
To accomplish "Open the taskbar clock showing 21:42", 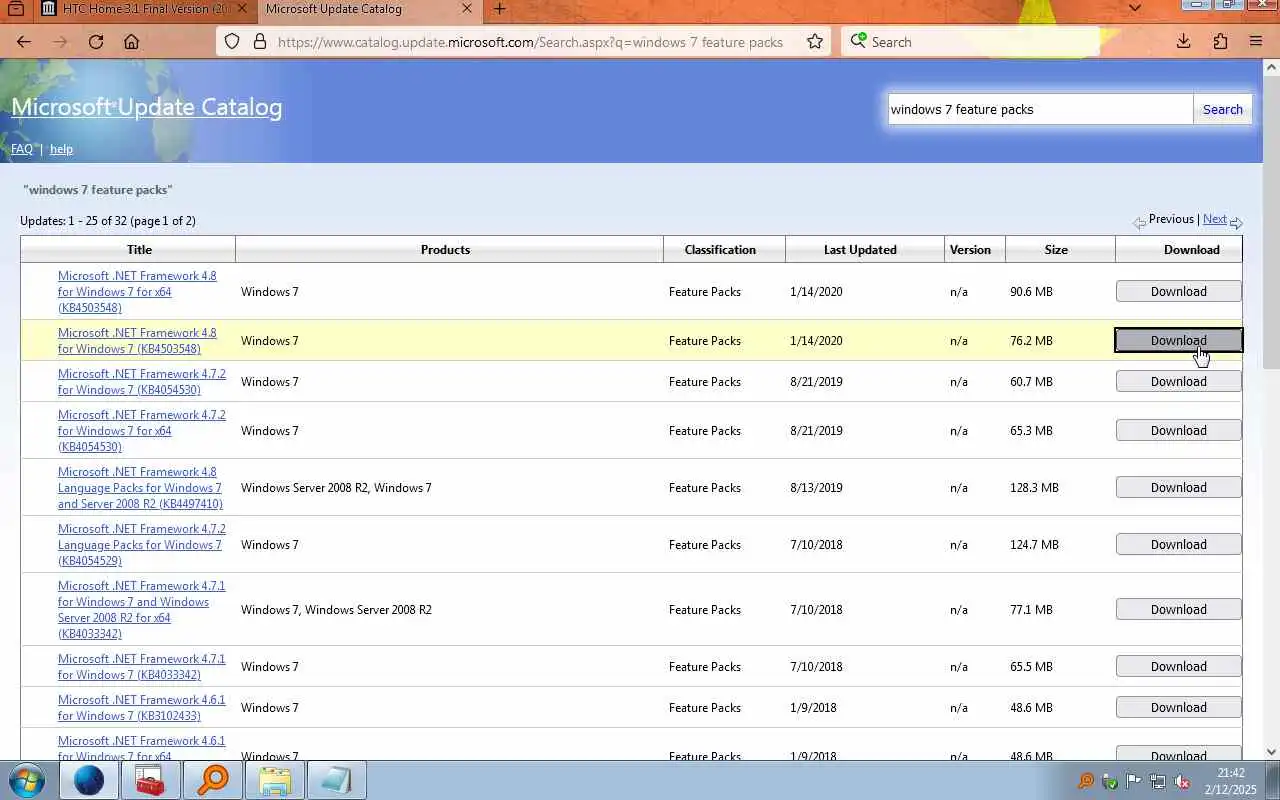I will click(x=1231, y=781).
